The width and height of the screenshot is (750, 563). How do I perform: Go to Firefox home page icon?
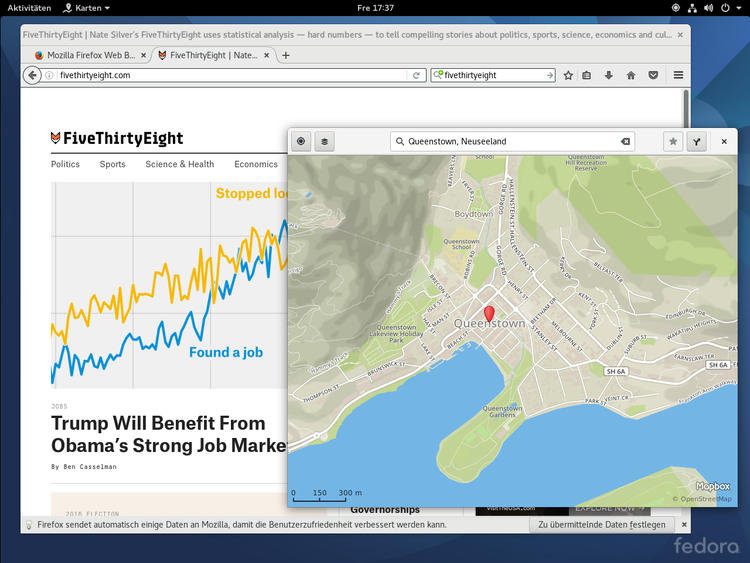[x=631, y=75]
